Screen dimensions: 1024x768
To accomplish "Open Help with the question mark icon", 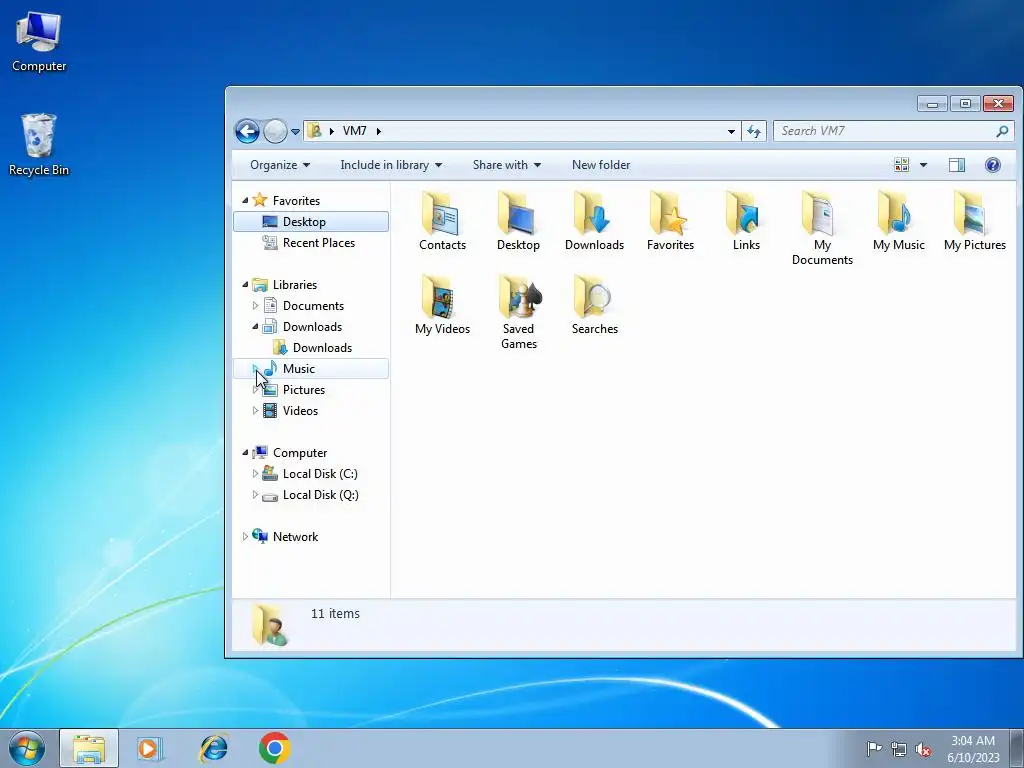I will click(x=993, y=165).
